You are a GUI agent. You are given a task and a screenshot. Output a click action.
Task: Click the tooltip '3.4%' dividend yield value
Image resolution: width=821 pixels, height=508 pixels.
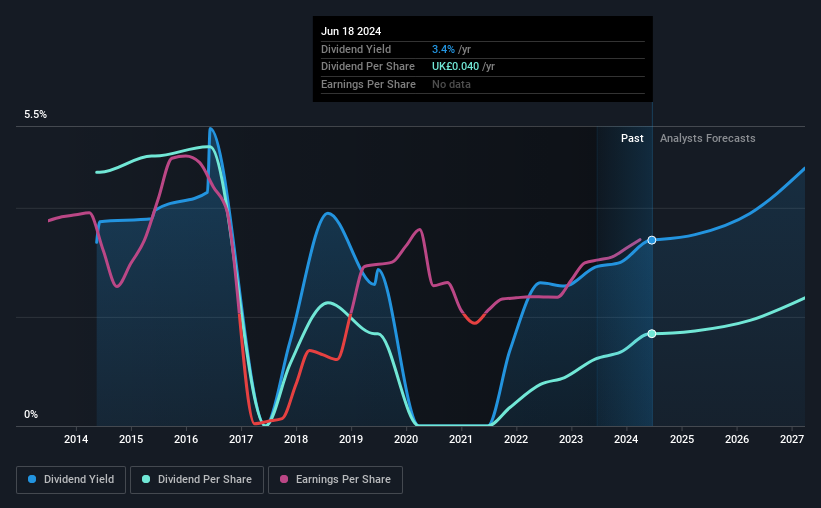(x=443, y=49)
